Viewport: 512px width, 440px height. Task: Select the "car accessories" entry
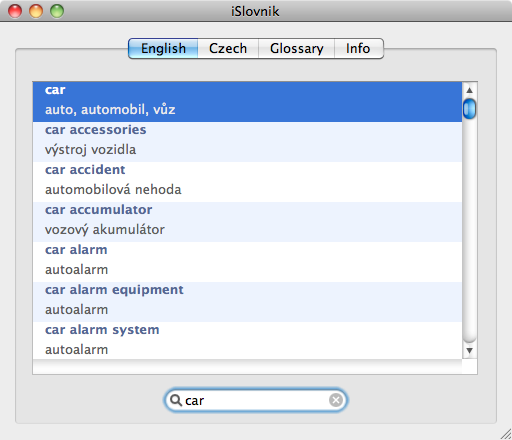(x=247, y=142)
